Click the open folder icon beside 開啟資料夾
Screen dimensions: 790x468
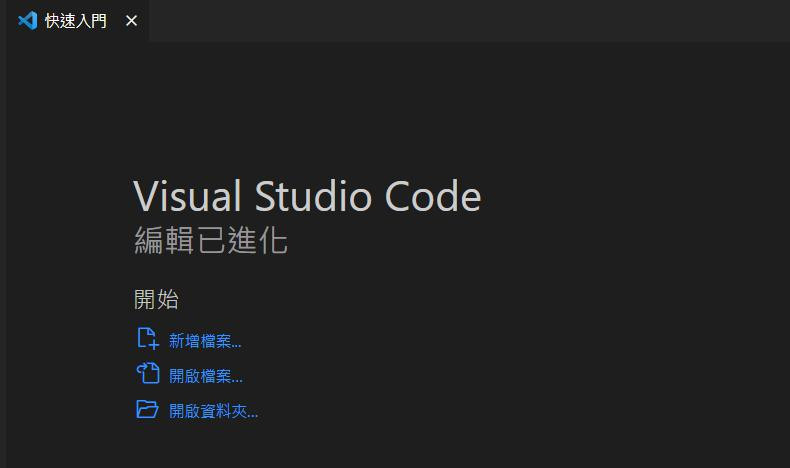pyautogui.click(x=148, y=409)
